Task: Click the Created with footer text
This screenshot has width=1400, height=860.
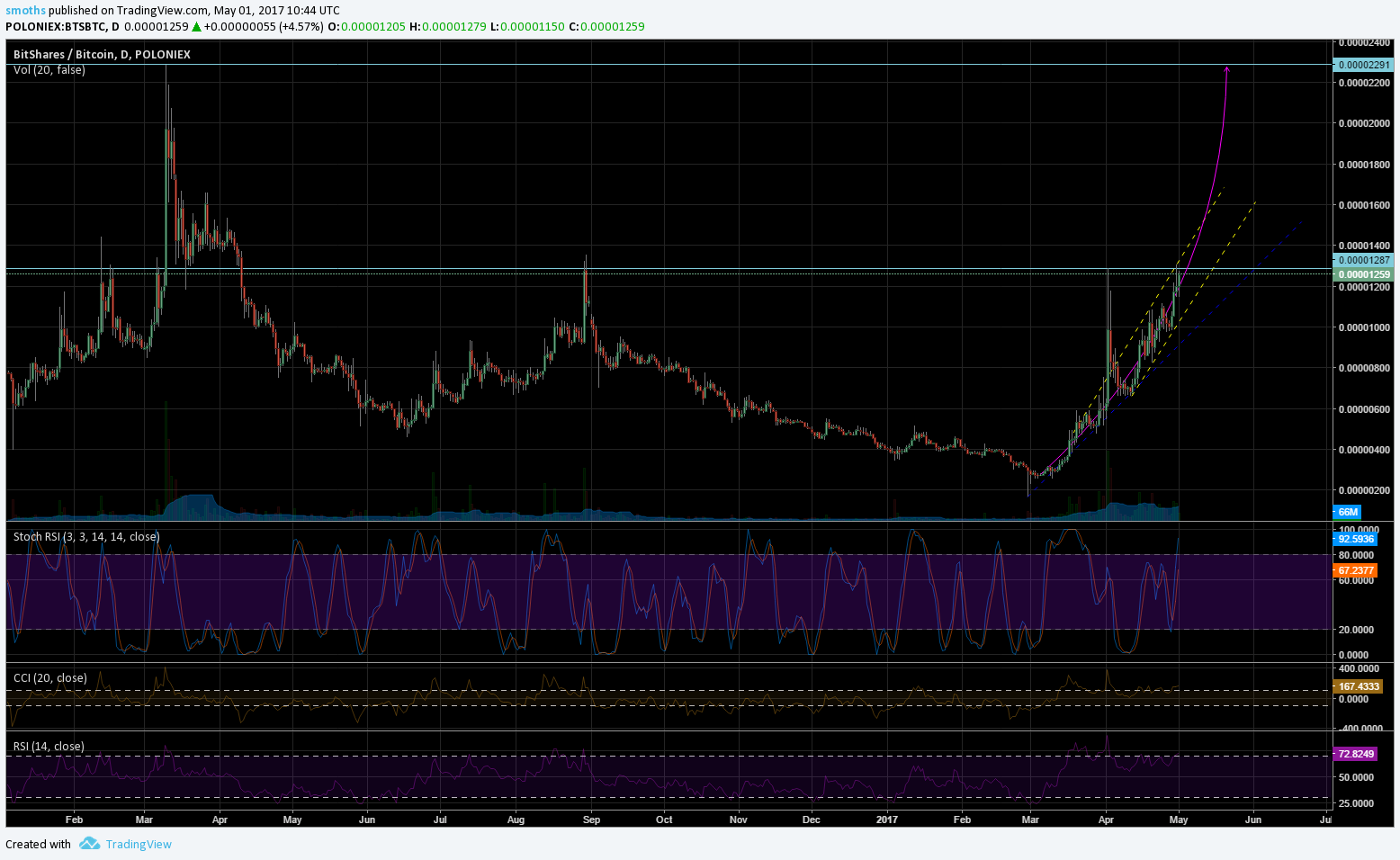Action: click(38, 844)
